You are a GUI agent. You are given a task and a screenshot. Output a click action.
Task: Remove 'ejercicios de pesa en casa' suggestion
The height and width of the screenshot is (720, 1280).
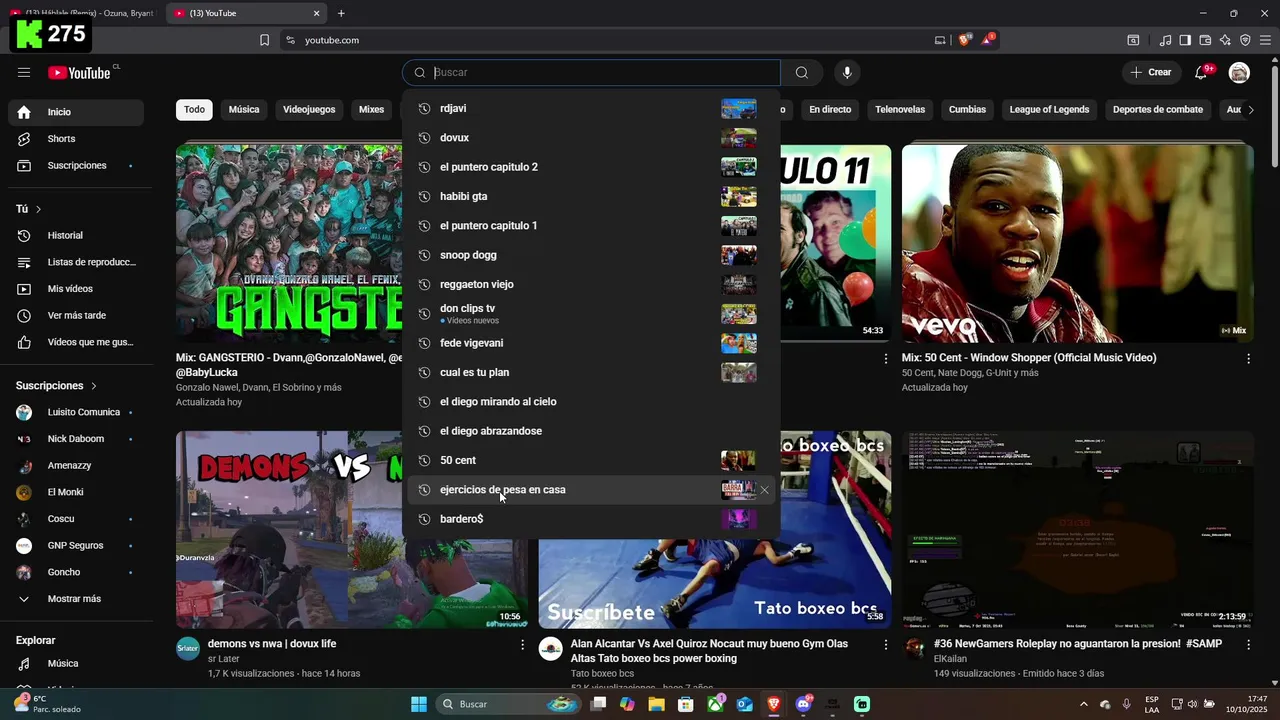[x=764, y=490]
